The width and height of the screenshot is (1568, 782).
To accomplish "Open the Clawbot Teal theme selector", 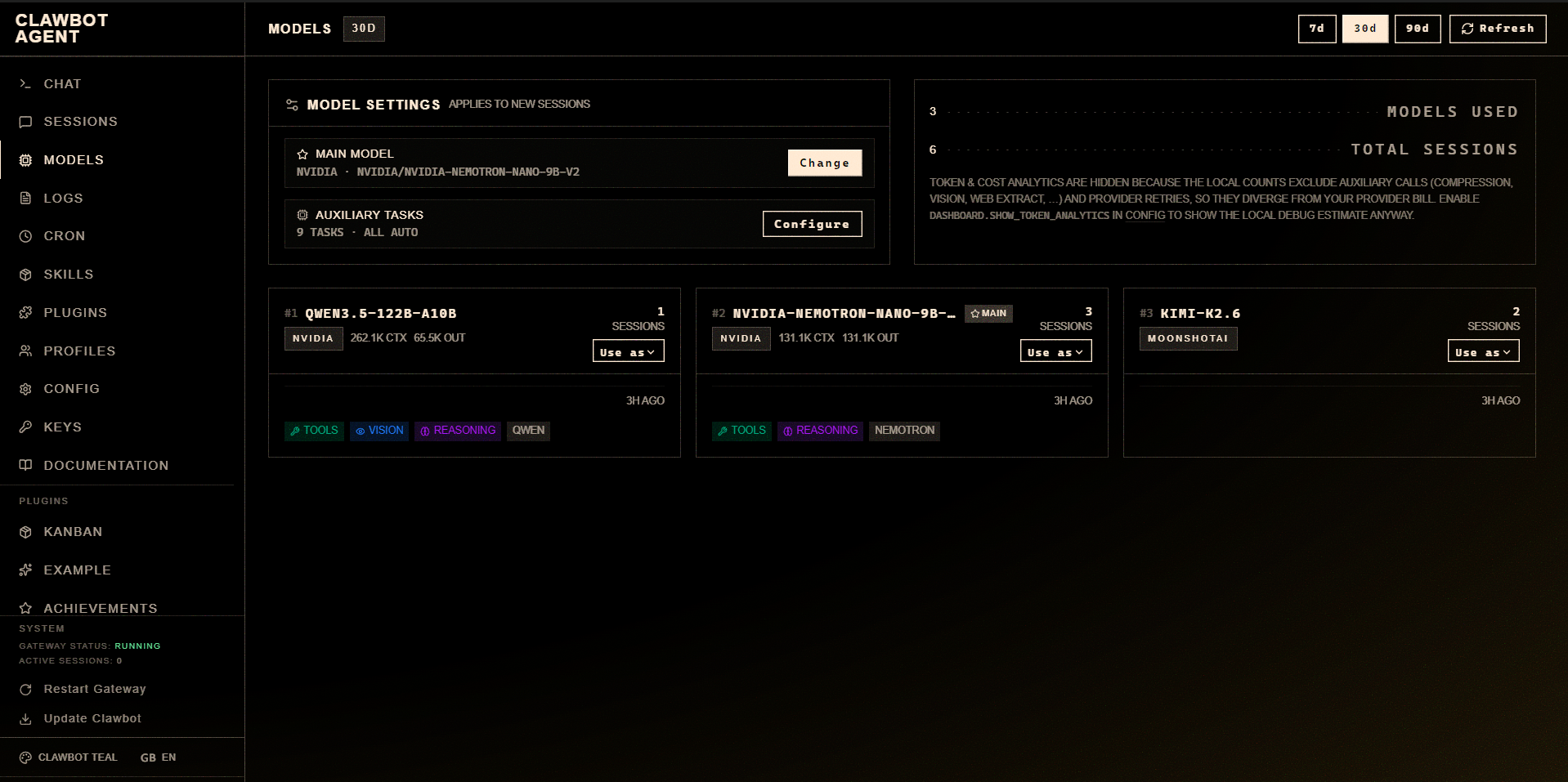I will pyautogui.click(x=69, y=757).
